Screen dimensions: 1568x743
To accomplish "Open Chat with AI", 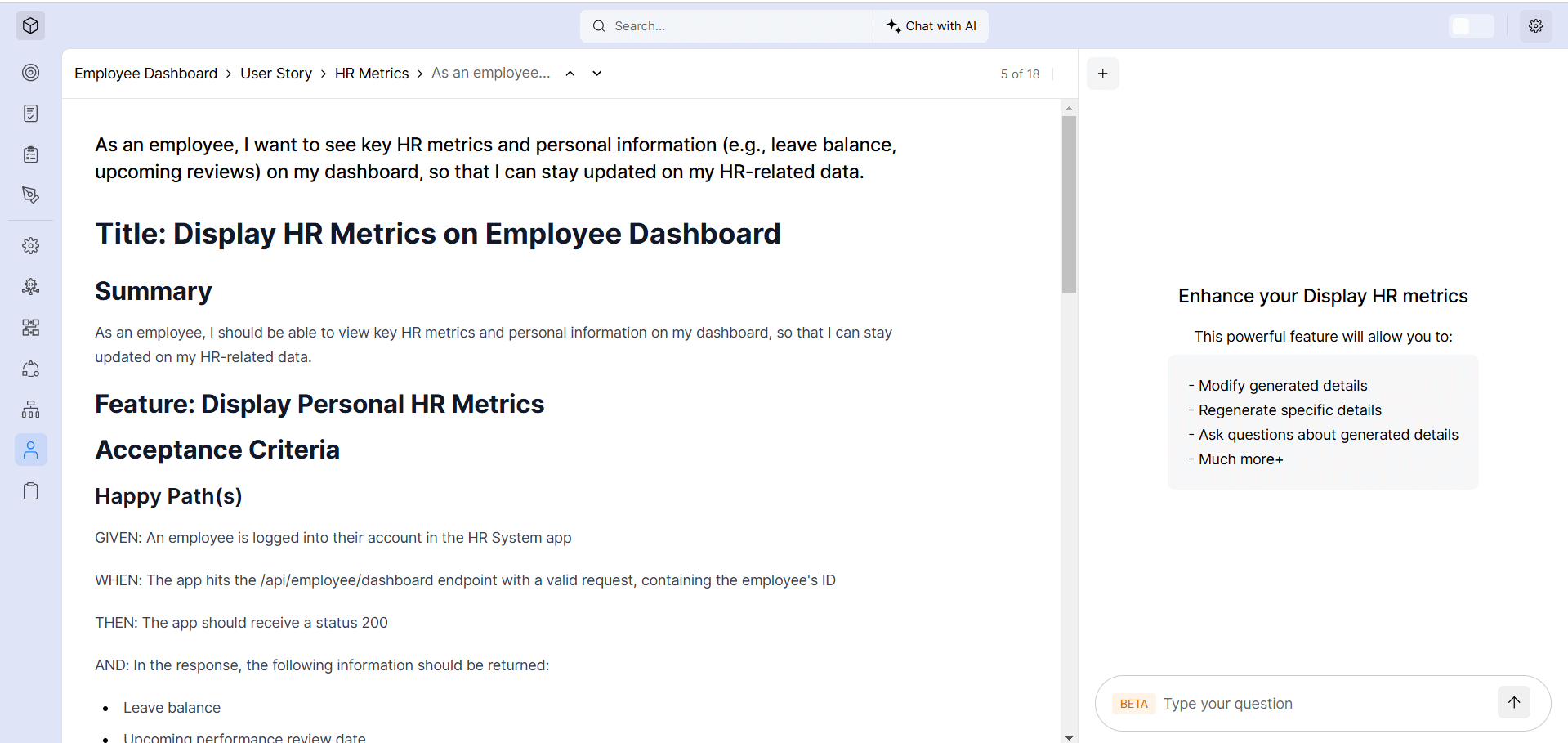I will (931, 26).
